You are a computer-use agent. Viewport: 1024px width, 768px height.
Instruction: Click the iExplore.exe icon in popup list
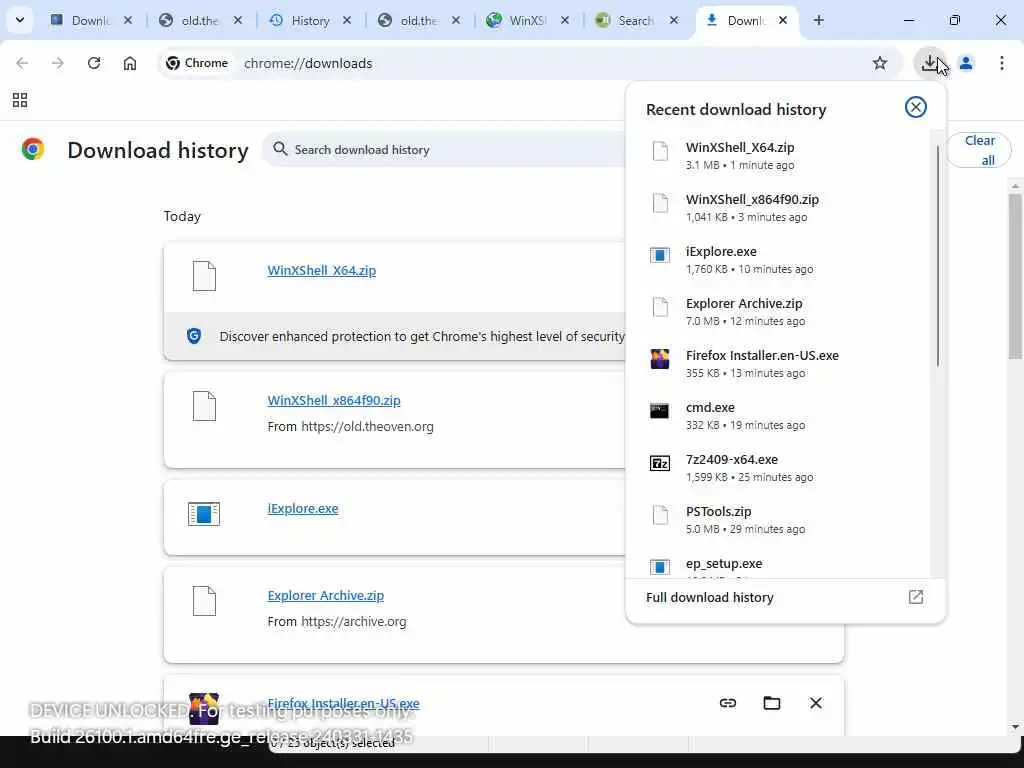point(660,255)
